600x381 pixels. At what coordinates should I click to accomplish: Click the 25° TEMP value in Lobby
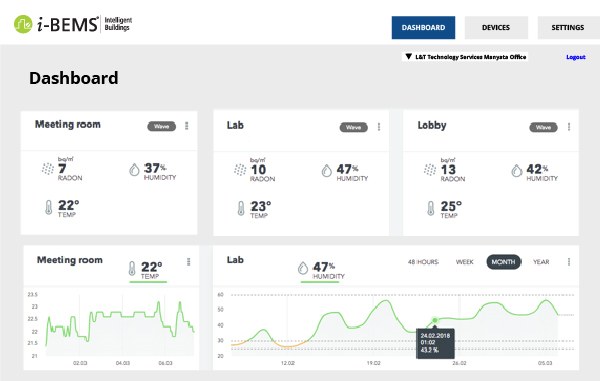coord(451,209)
